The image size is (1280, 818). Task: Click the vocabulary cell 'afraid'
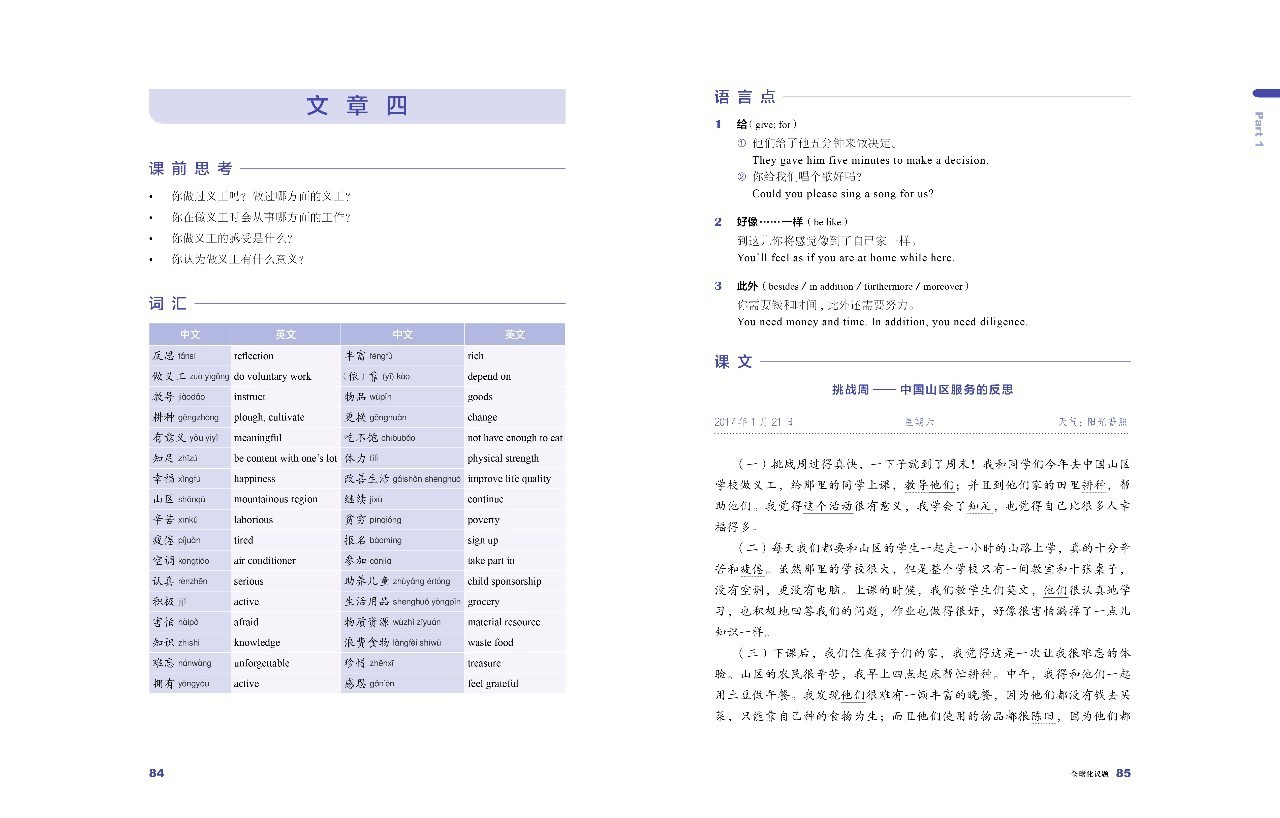(285, 622)
